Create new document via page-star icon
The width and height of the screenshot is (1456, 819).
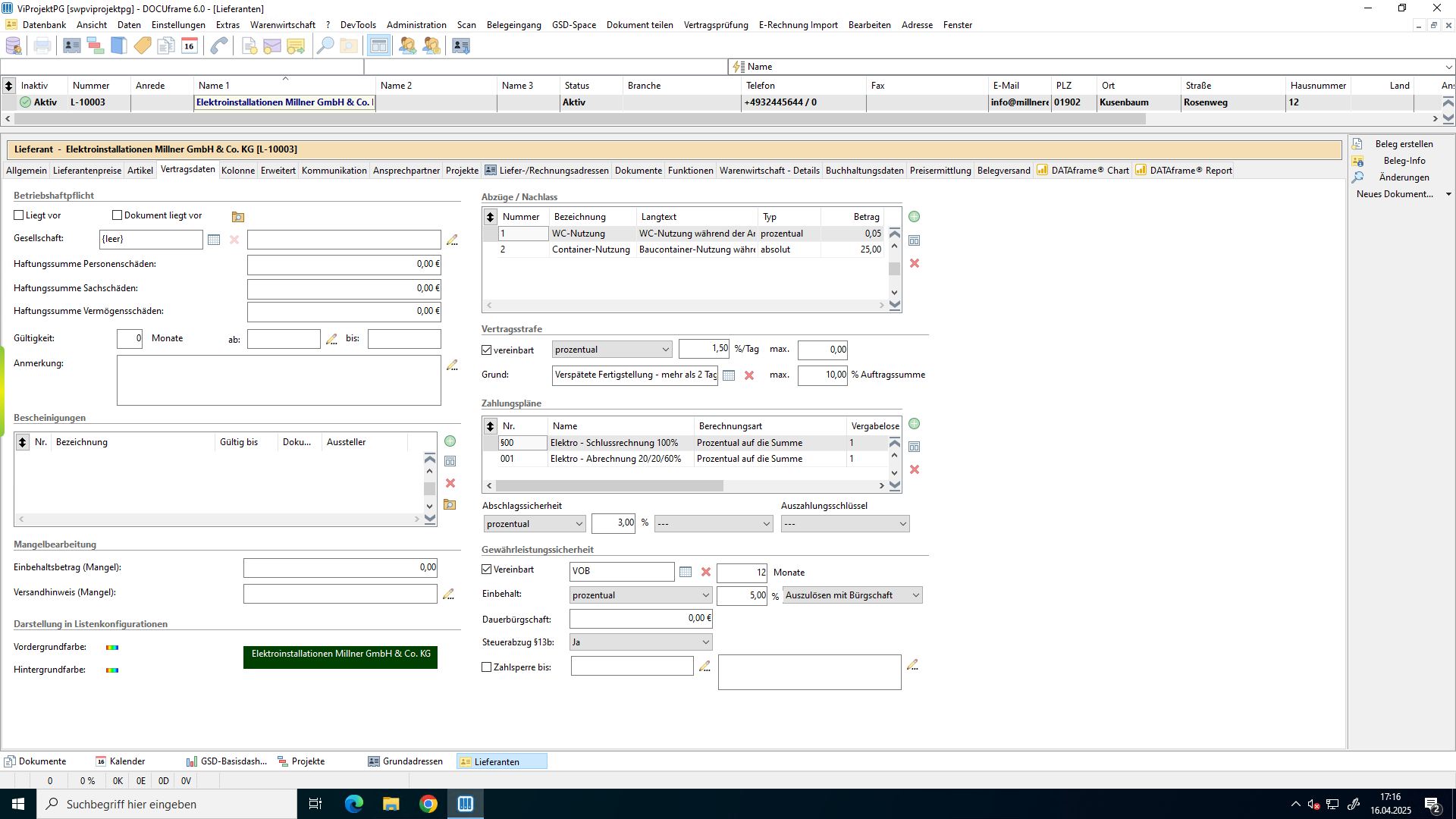(249, 45)
